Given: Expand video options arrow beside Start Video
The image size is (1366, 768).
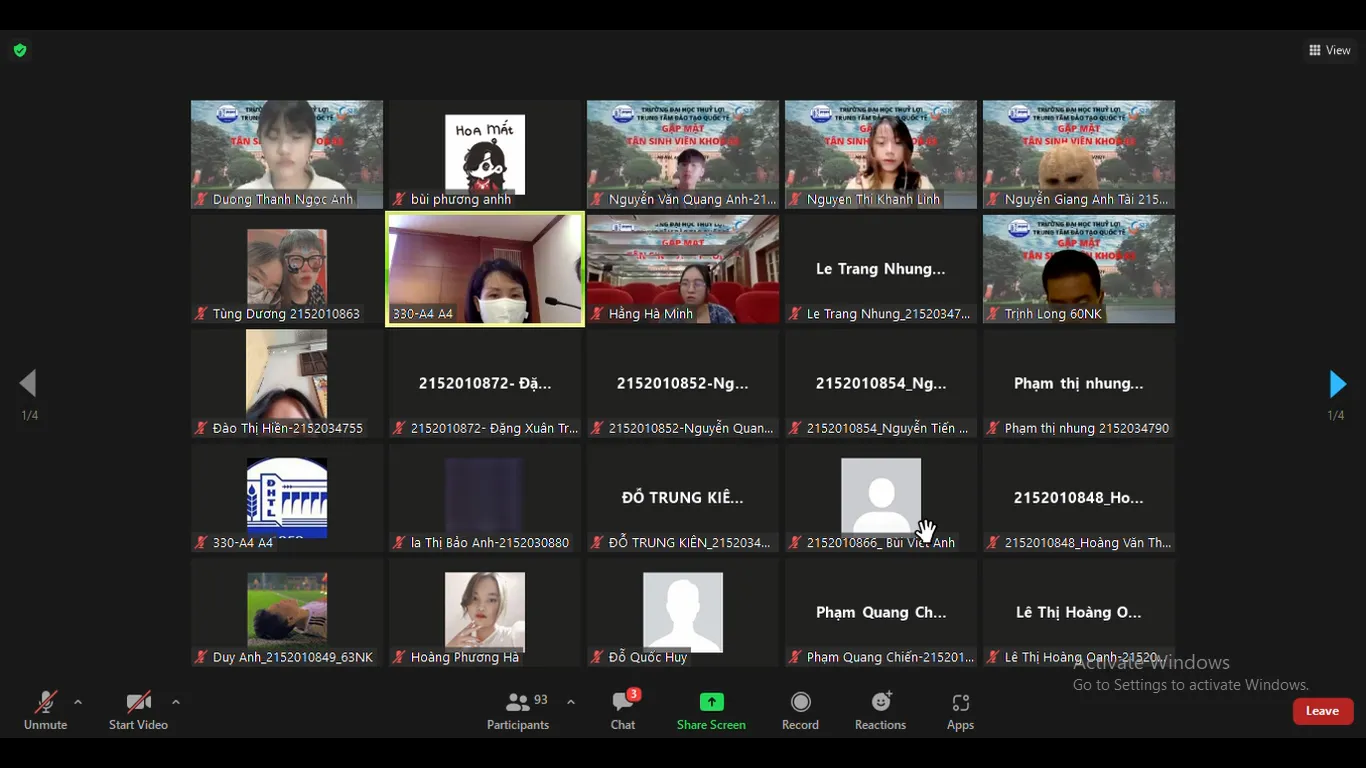Looking at the screenshot, I should point(176,702).
